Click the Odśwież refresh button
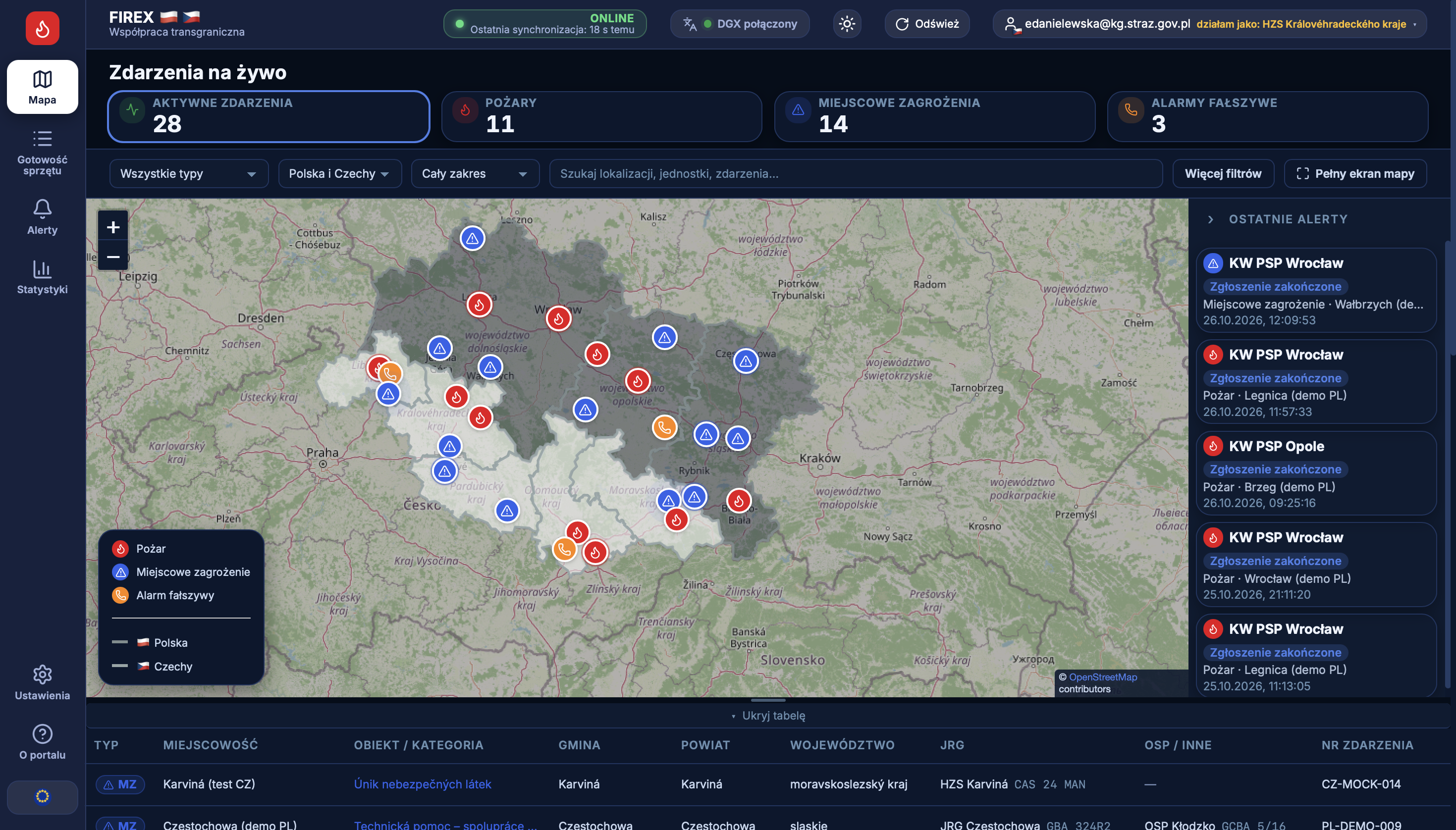1456x830 pixels. click(927, 24)
